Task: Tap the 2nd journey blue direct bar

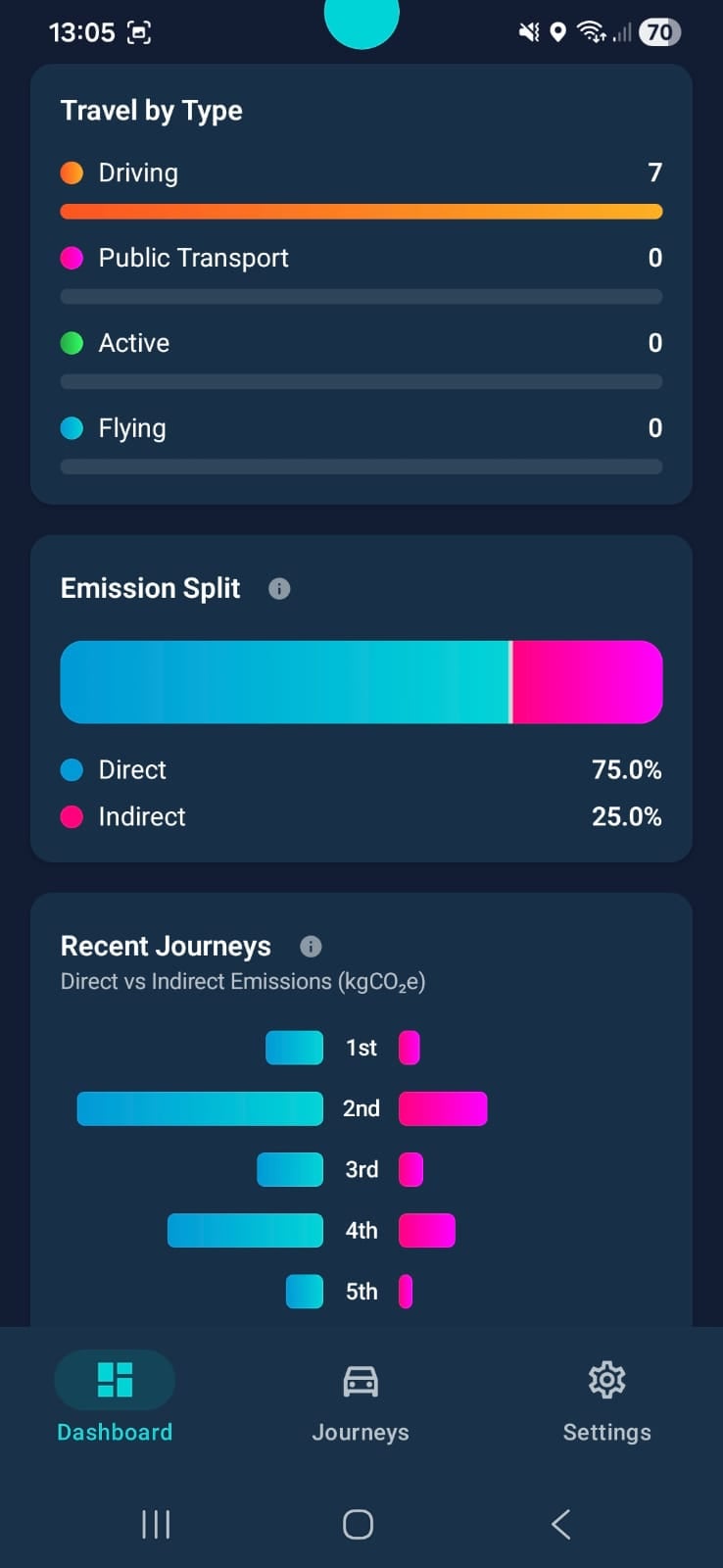Action: (x=200, y=1108)
